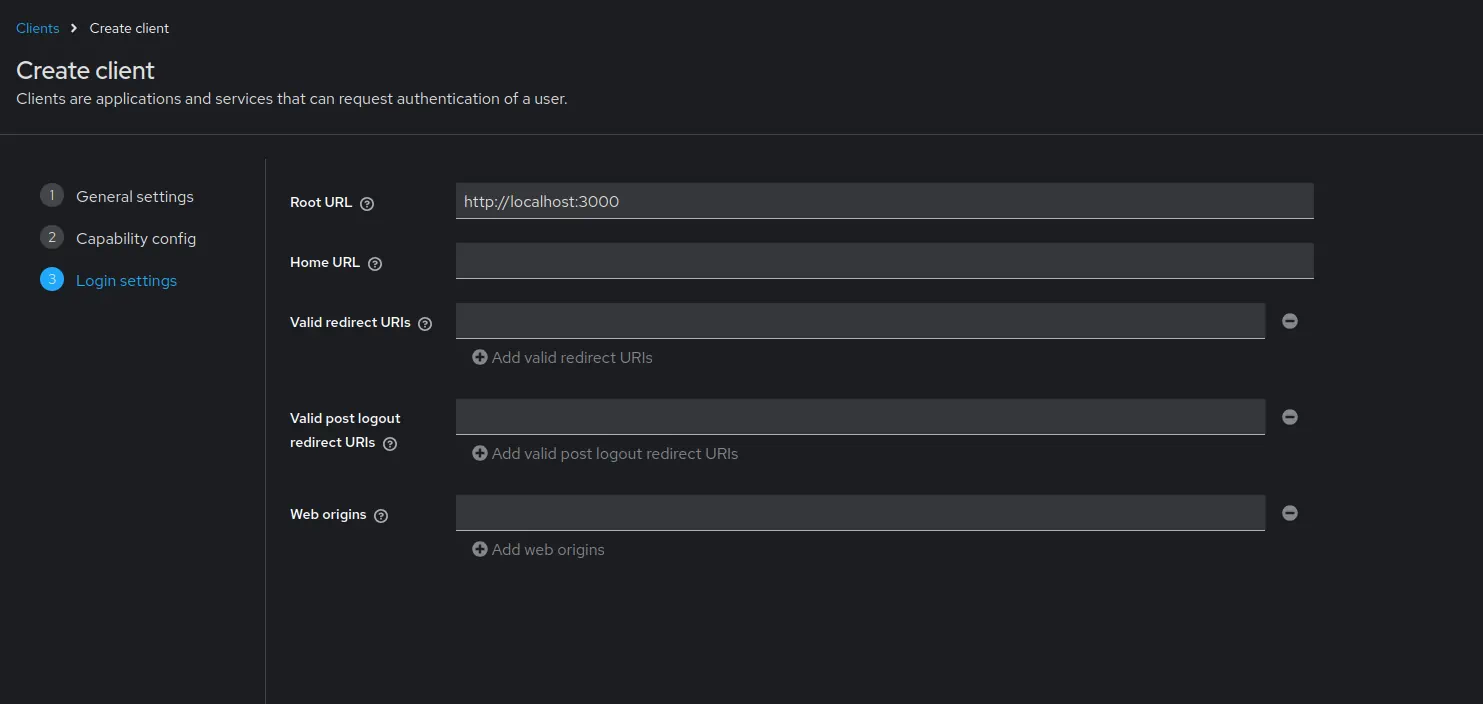1483x704 pixels.
Task: Show help for Valid post logout redirect URIs
Action: [x=390, y=444]
